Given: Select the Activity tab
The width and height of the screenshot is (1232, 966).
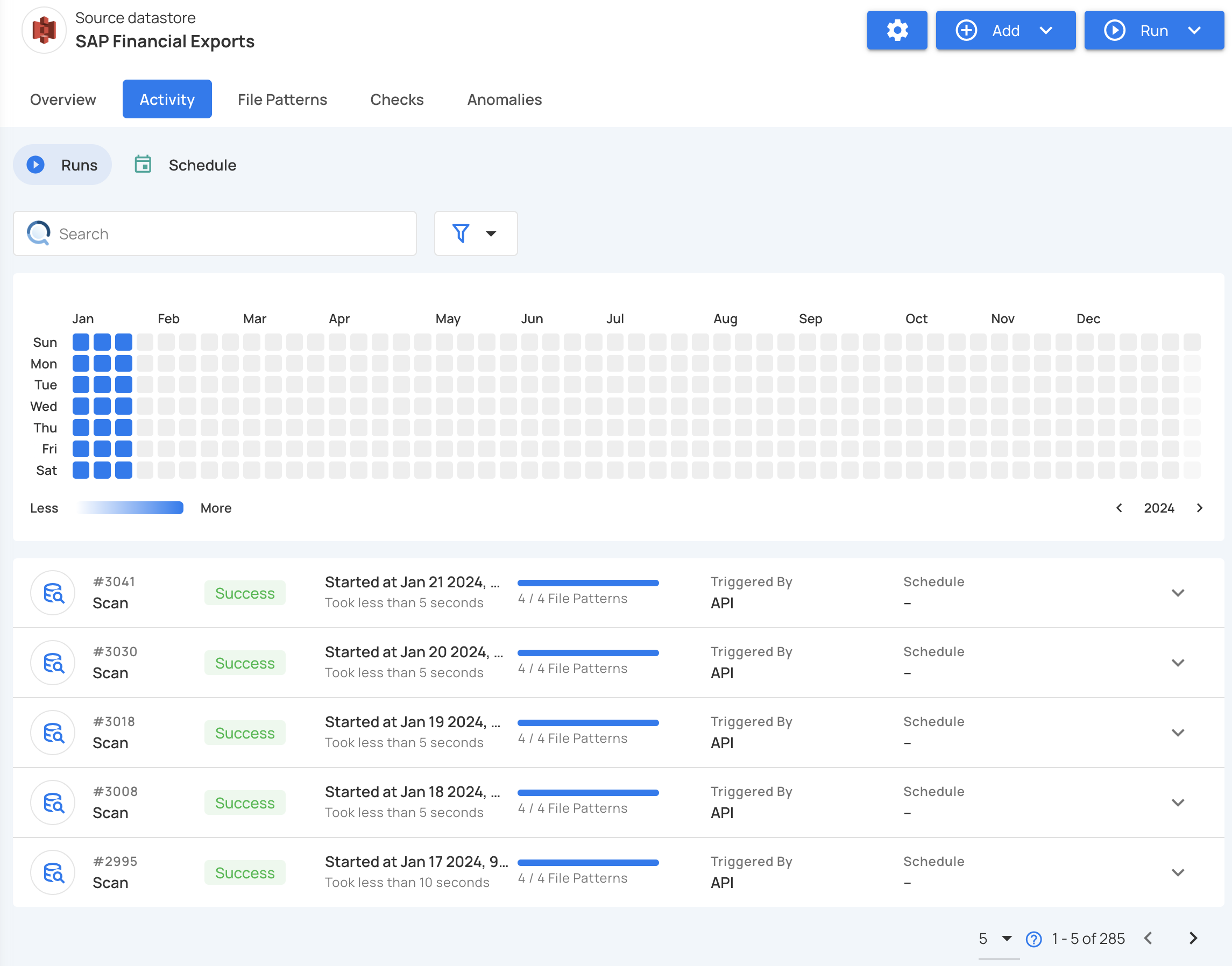Looking at the screenshot, I should [x=167, y=100].
